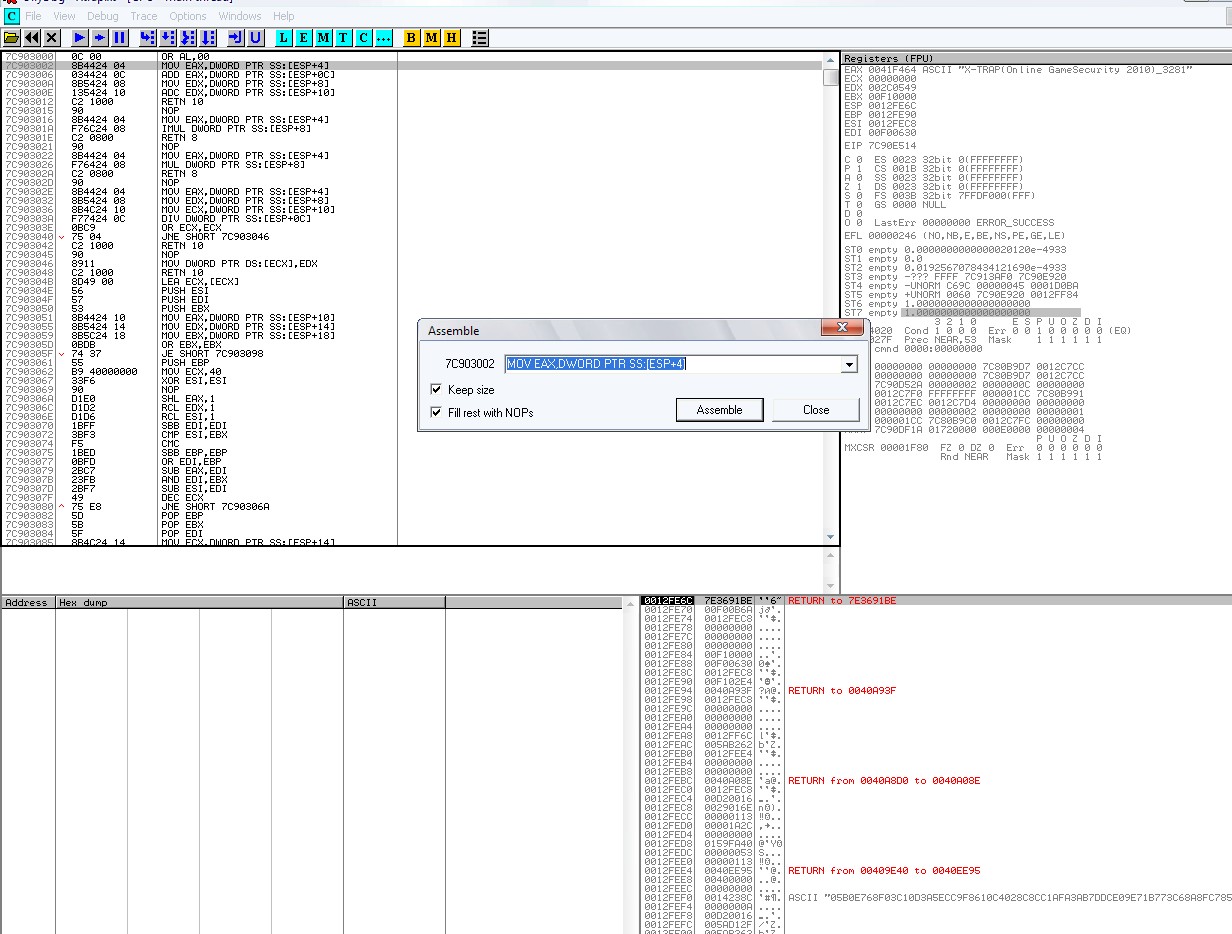Open the File menu
The height and width of the screenshot is (934, 1232).
point(34,16)
